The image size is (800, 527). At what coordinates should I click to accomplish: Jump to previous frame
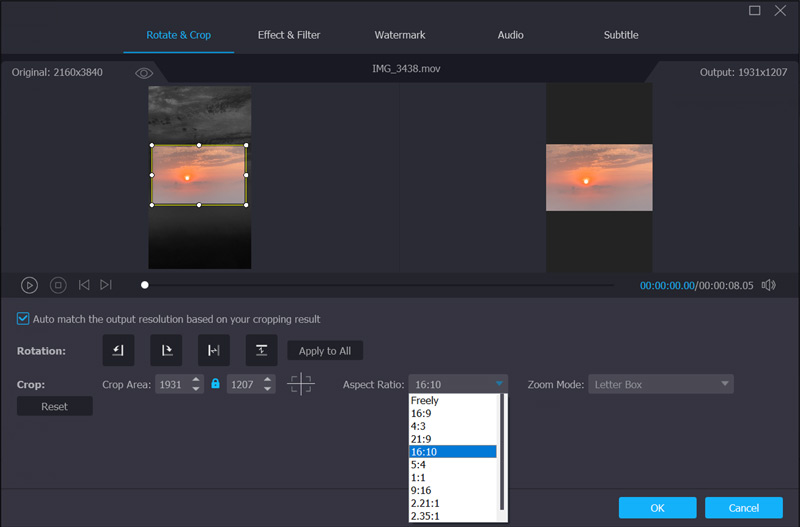tap(84, 285)
